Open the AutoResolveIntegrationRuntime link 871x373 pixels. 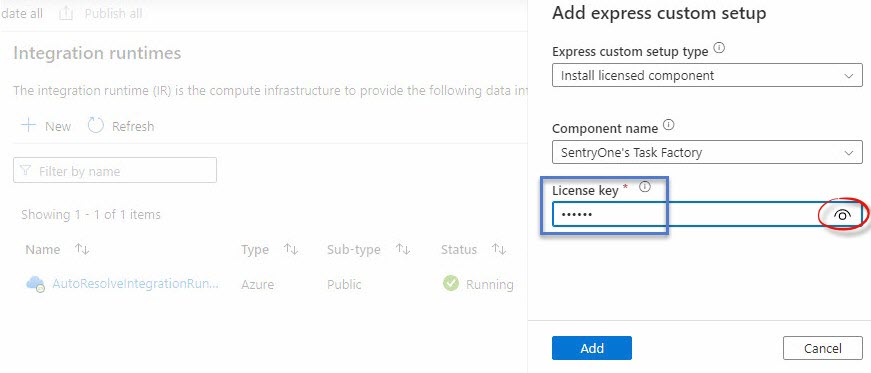[135, 284]
